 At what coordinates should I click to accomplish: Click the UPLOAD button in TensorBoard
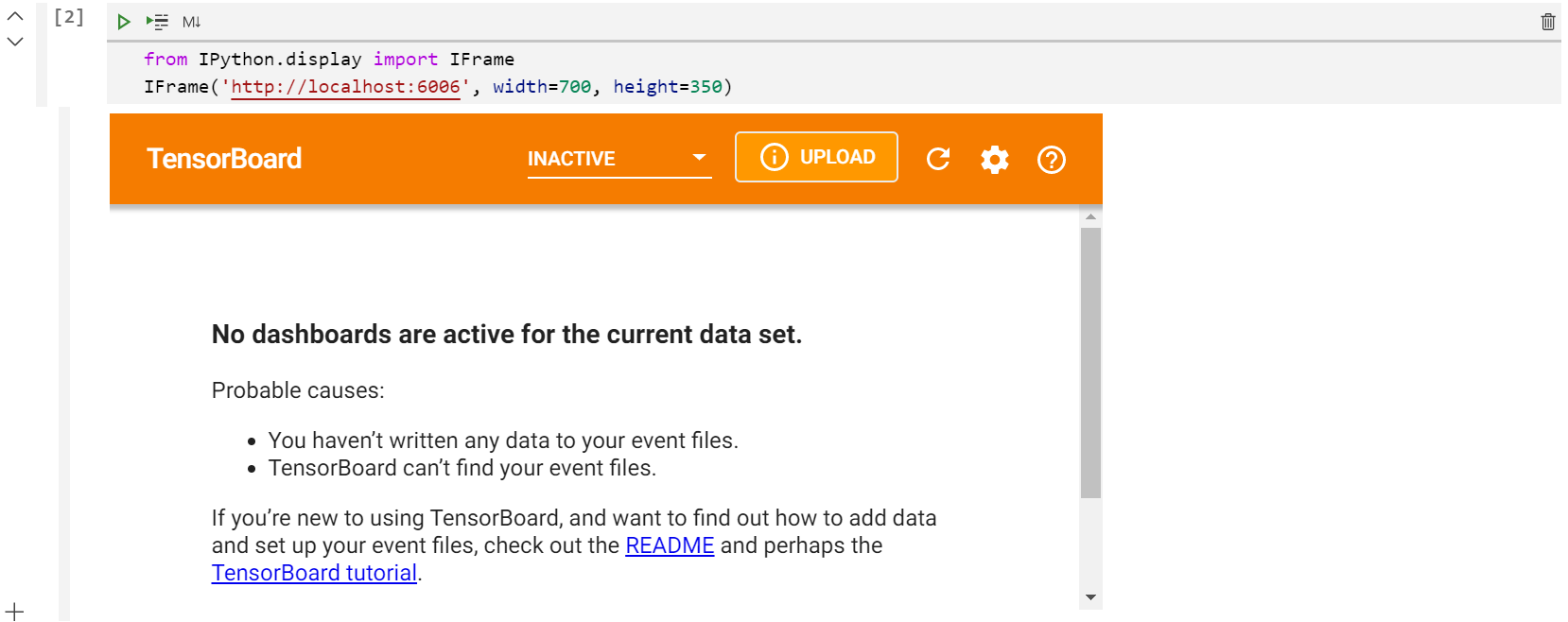tap(816, 157)
